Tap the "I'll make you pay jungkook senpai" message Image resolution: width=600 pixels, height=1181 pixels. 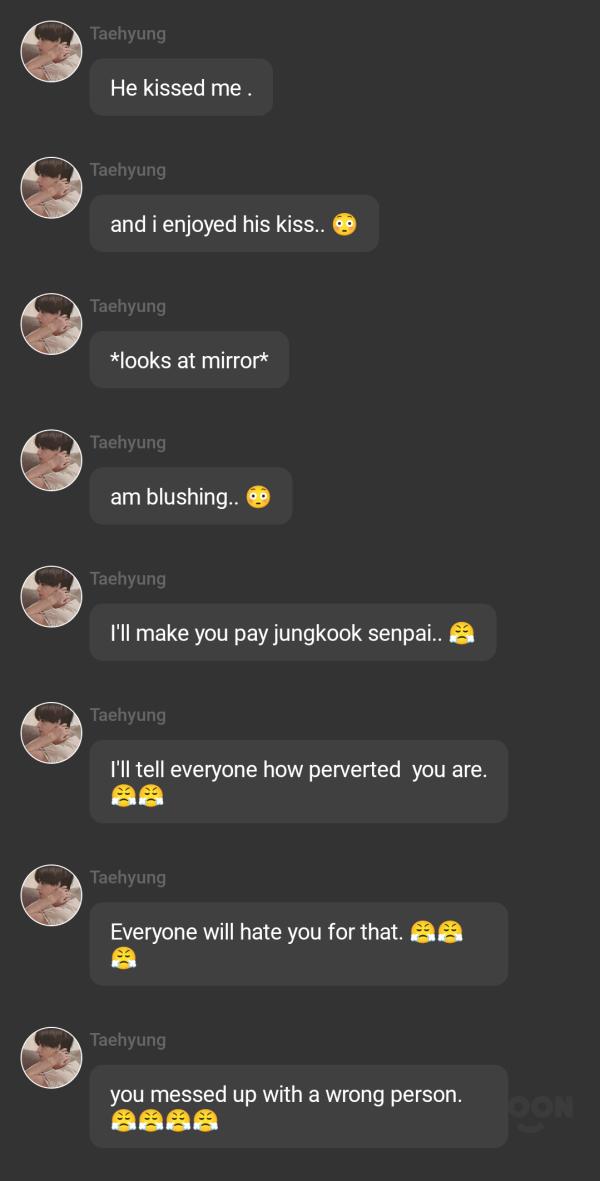pyautogui.click(x=292, y=632)
